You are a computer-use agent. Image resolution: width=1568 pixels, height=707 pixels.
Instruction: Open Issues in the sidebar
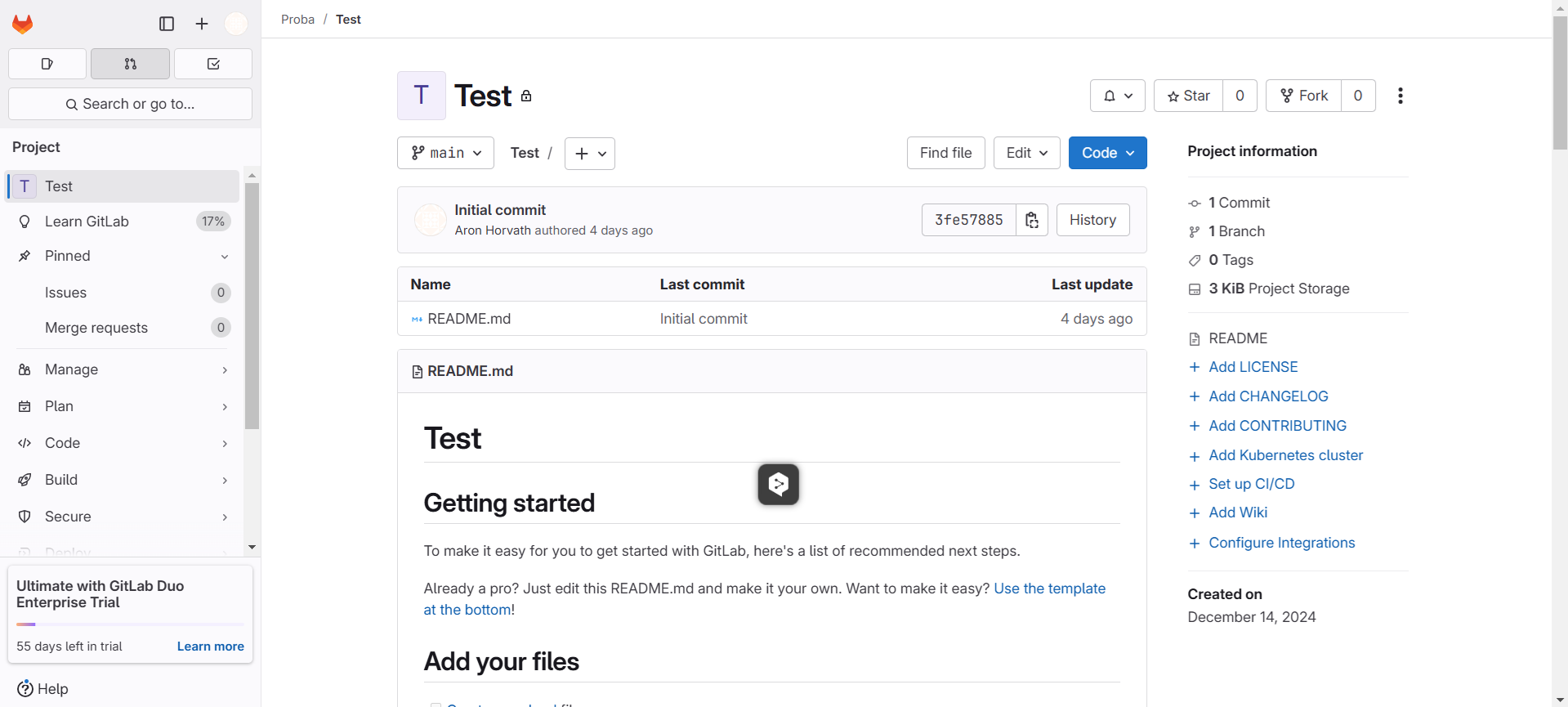pos(66,293)
